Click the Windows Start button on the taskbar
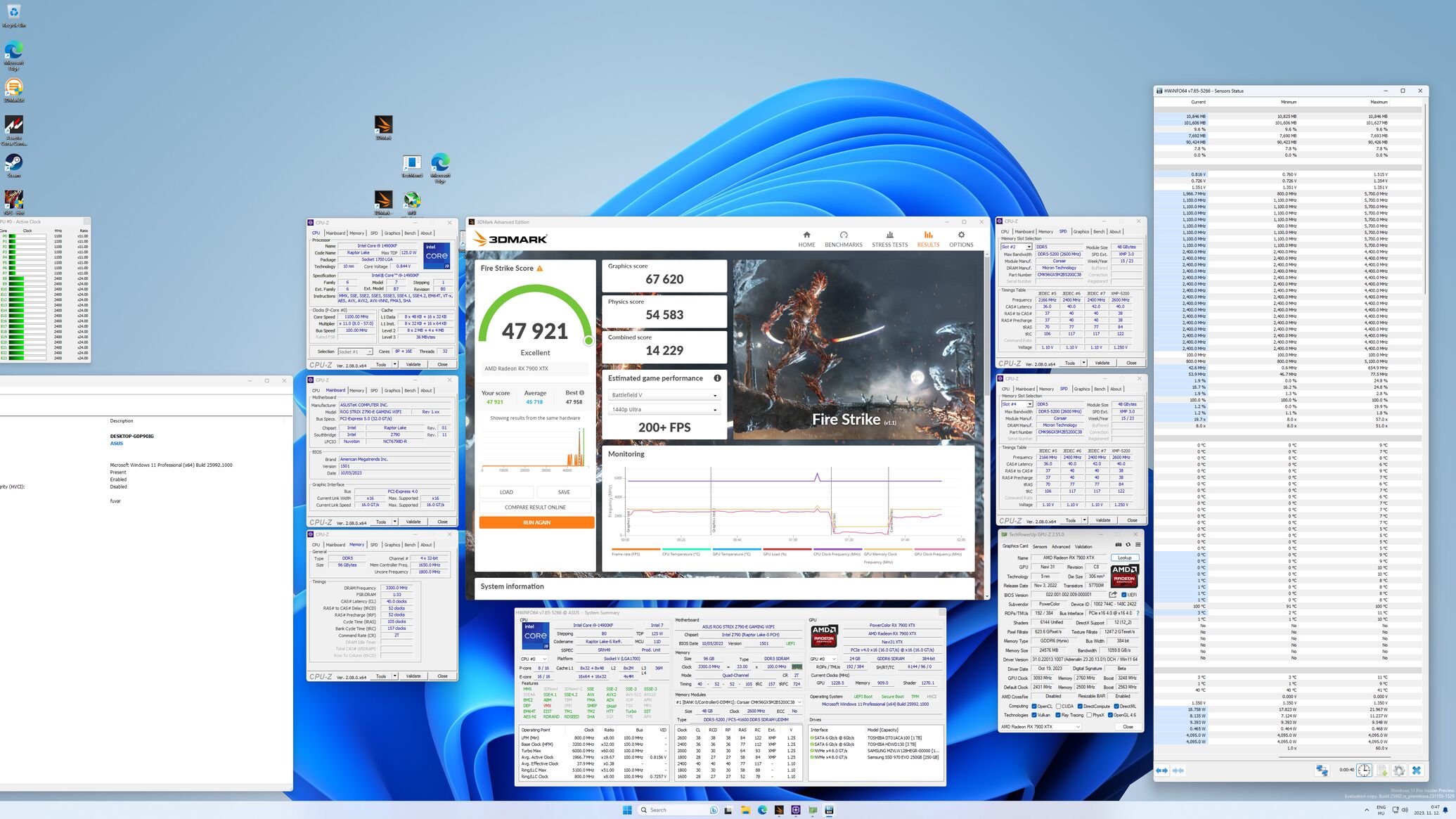The image size is (1456, 819). (x=627, y=810)
